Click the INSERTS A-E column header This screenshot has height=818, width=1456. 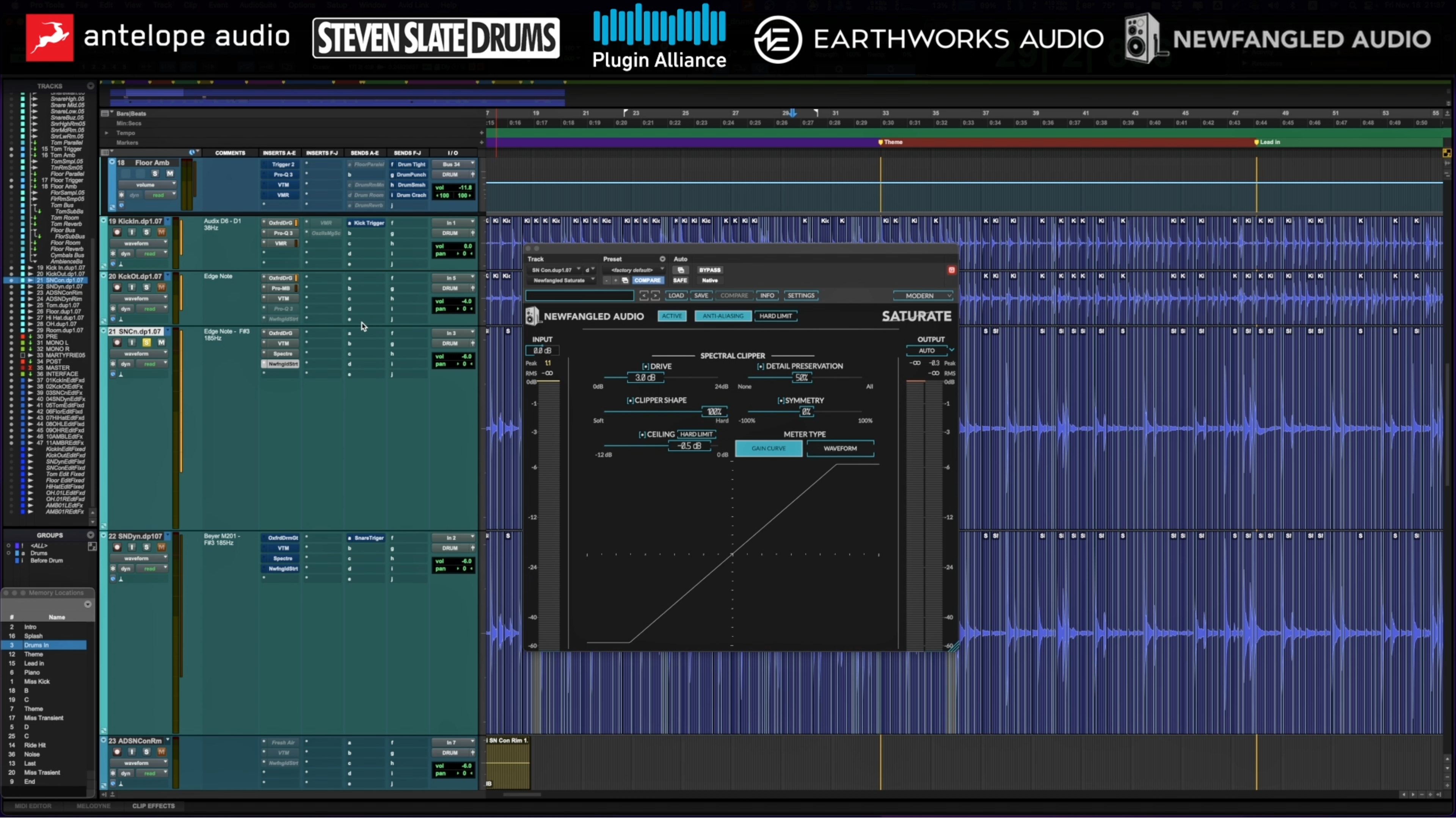click(x=279, y=152)
